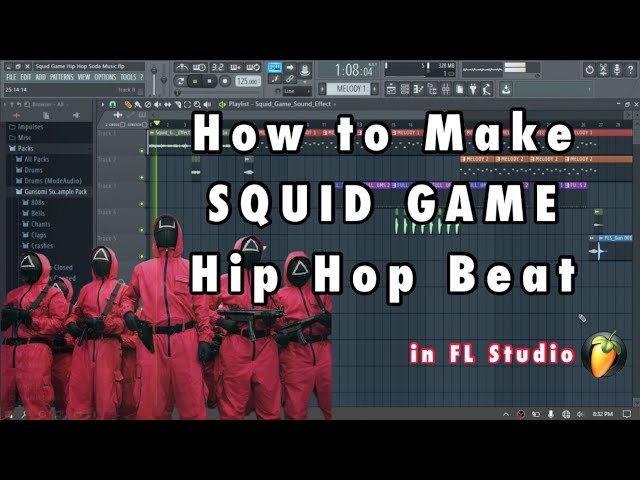
Task: Click the Play/Pause button
Action: [x=195, y=81]
